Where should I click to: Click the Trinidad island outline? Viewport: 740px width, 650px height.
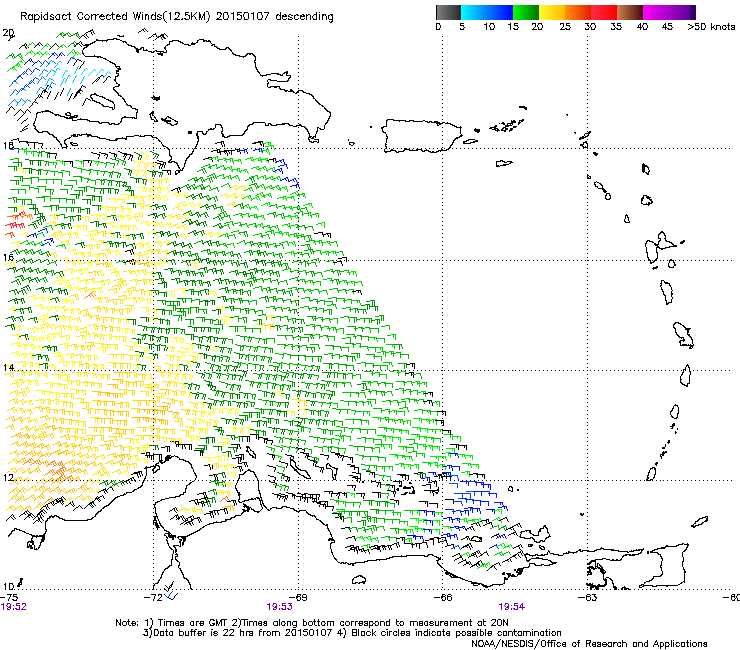click(x=666, y=564)
